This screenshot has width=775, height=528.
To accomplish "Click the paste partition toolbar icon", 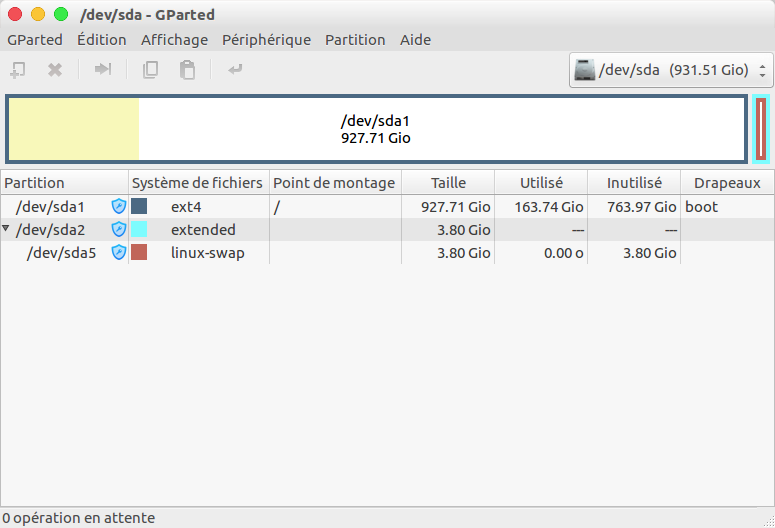I will click(x=187, y=70).
